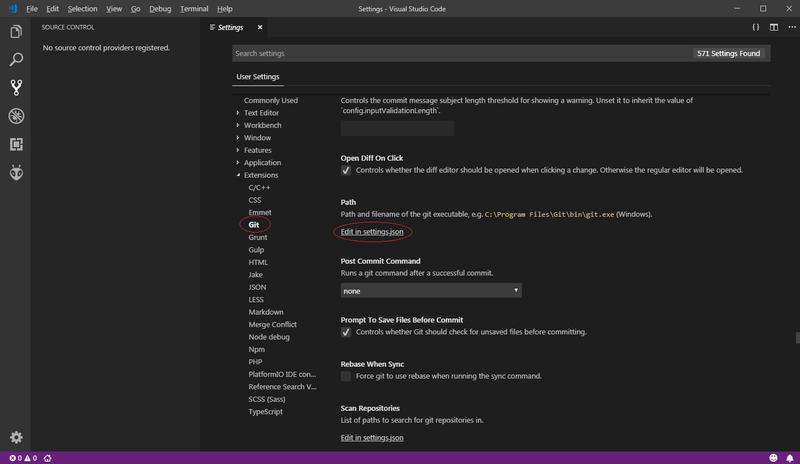Open the More Actions ellipsis menu
Screen dimensions: 800x464
(792, 27)
